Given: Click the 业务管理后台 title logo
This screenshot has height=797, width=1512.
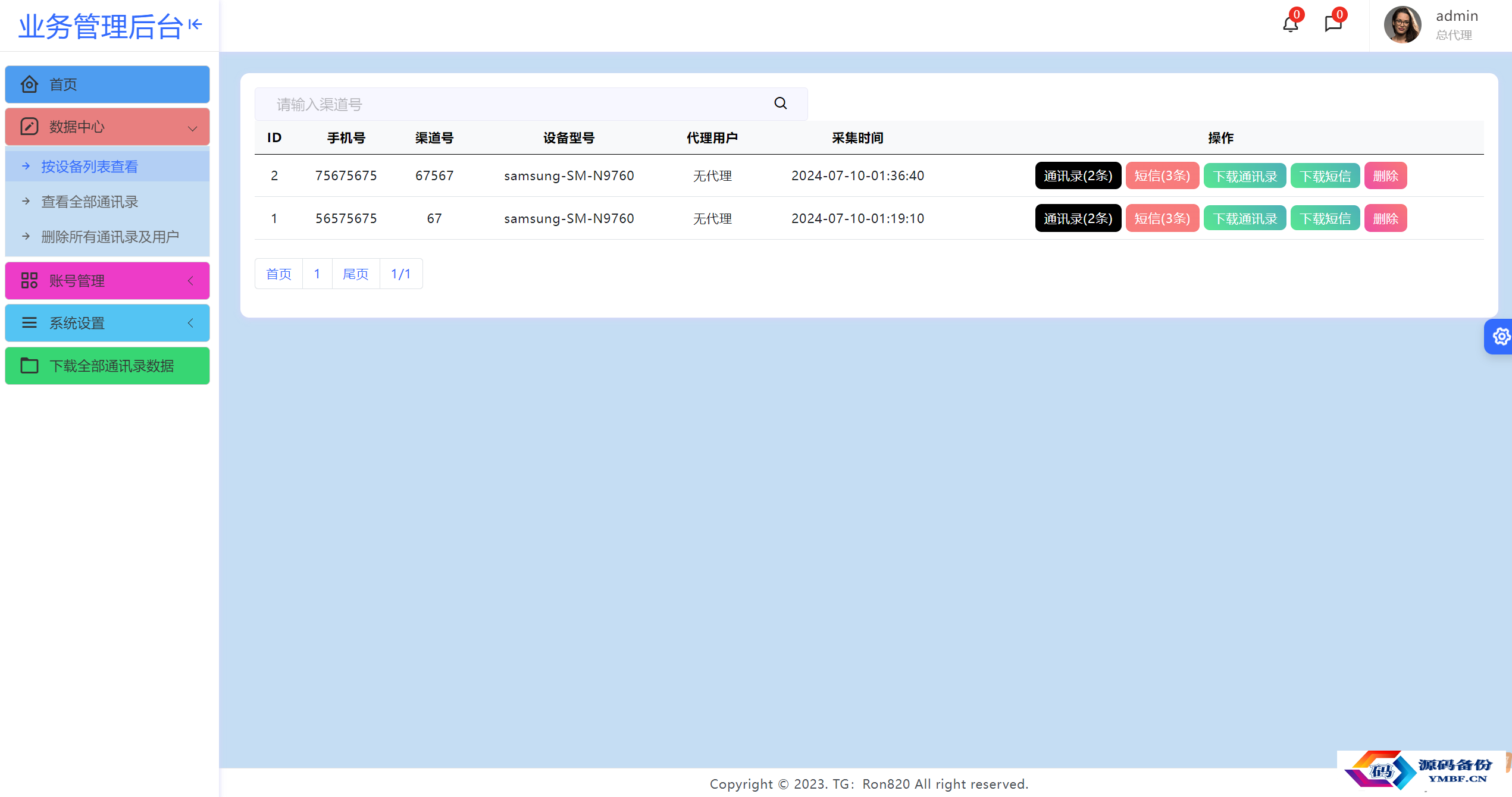Looking at the screenshot, I should point(101,26).
